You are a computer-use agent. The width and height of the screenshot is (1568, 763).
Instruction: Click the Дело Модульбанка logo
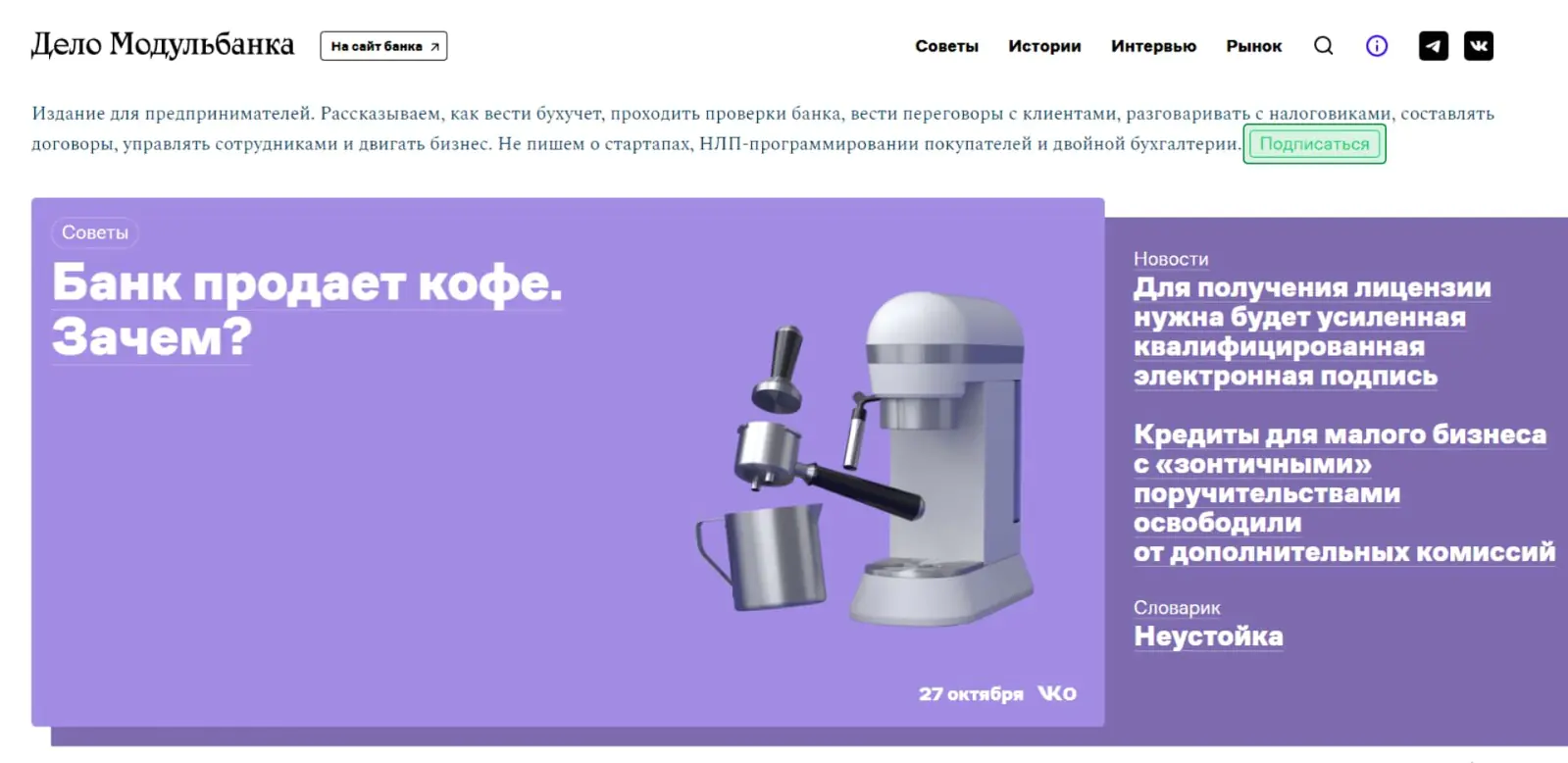pyautogui.click(x=163, y=45)
